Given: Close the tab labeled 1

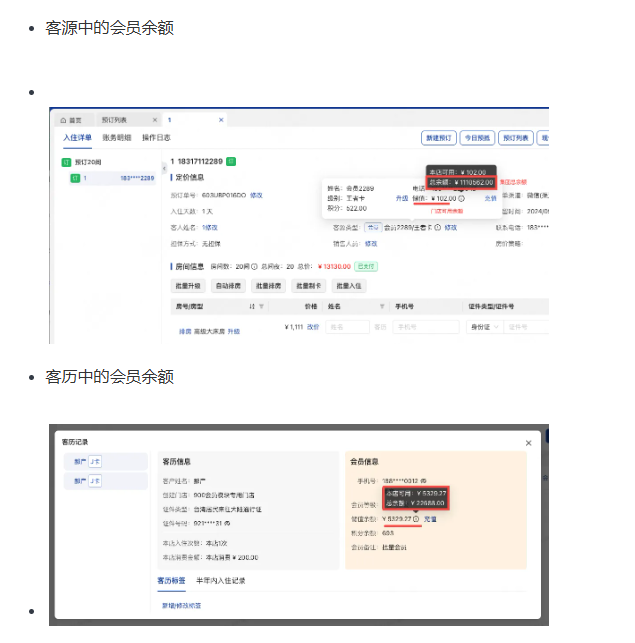Looking at the screenshot, I should (221, 120).
